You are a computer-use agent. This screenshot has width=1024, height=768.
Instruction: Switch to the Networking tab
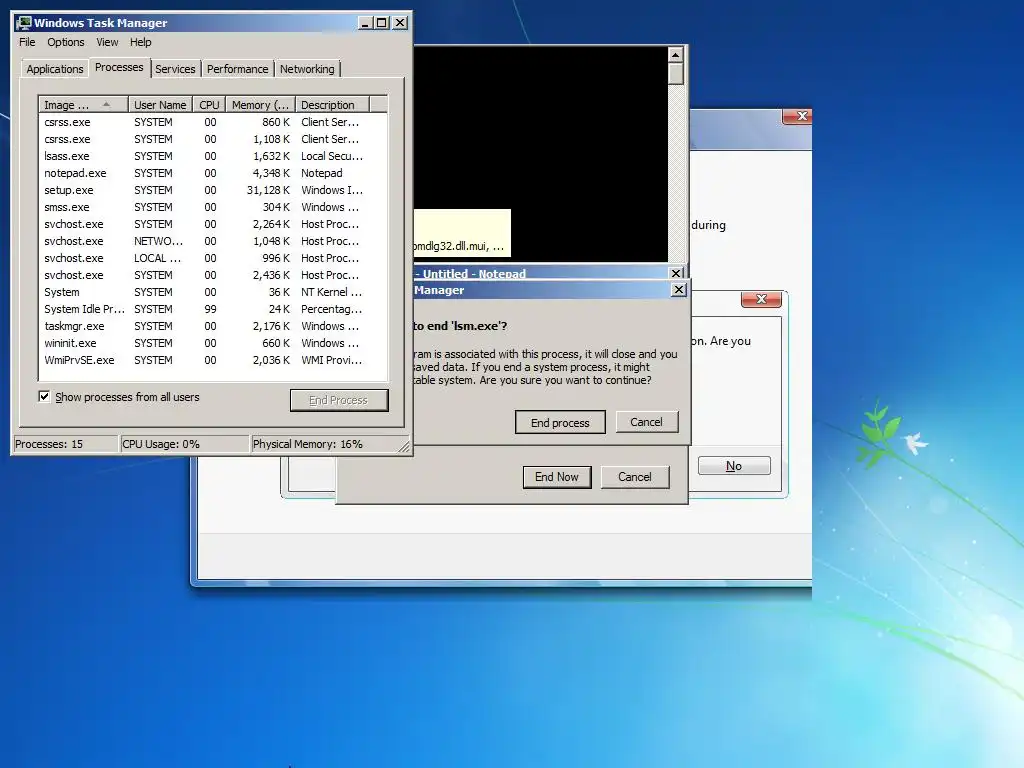307,69
